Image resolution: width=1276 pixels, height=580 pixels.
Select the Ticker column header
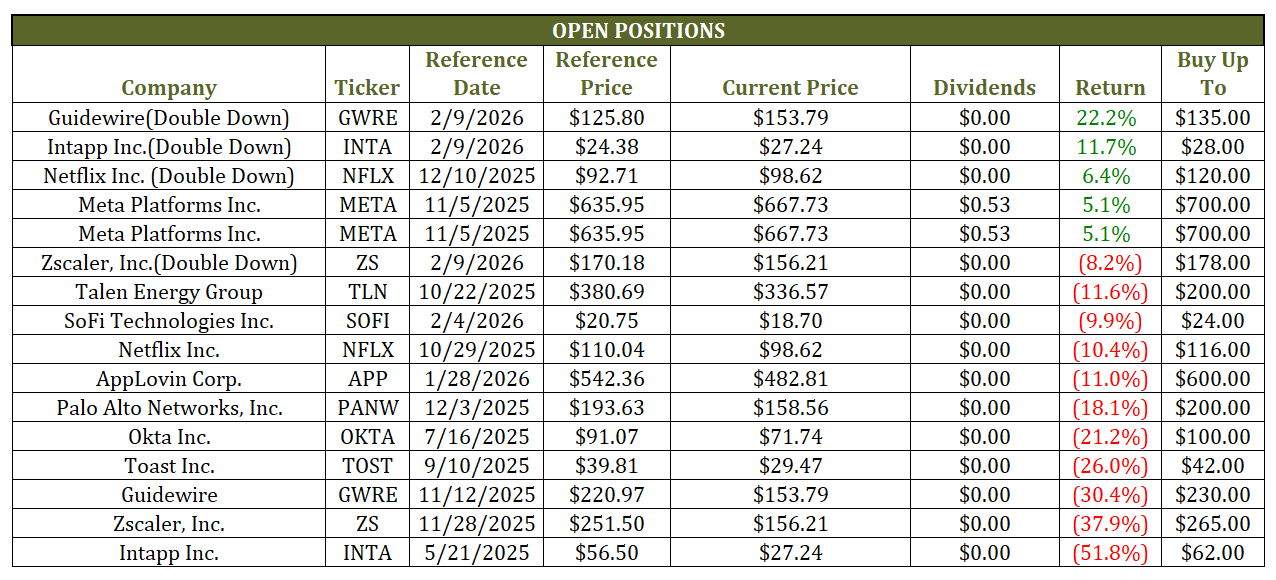pos(367,88)
